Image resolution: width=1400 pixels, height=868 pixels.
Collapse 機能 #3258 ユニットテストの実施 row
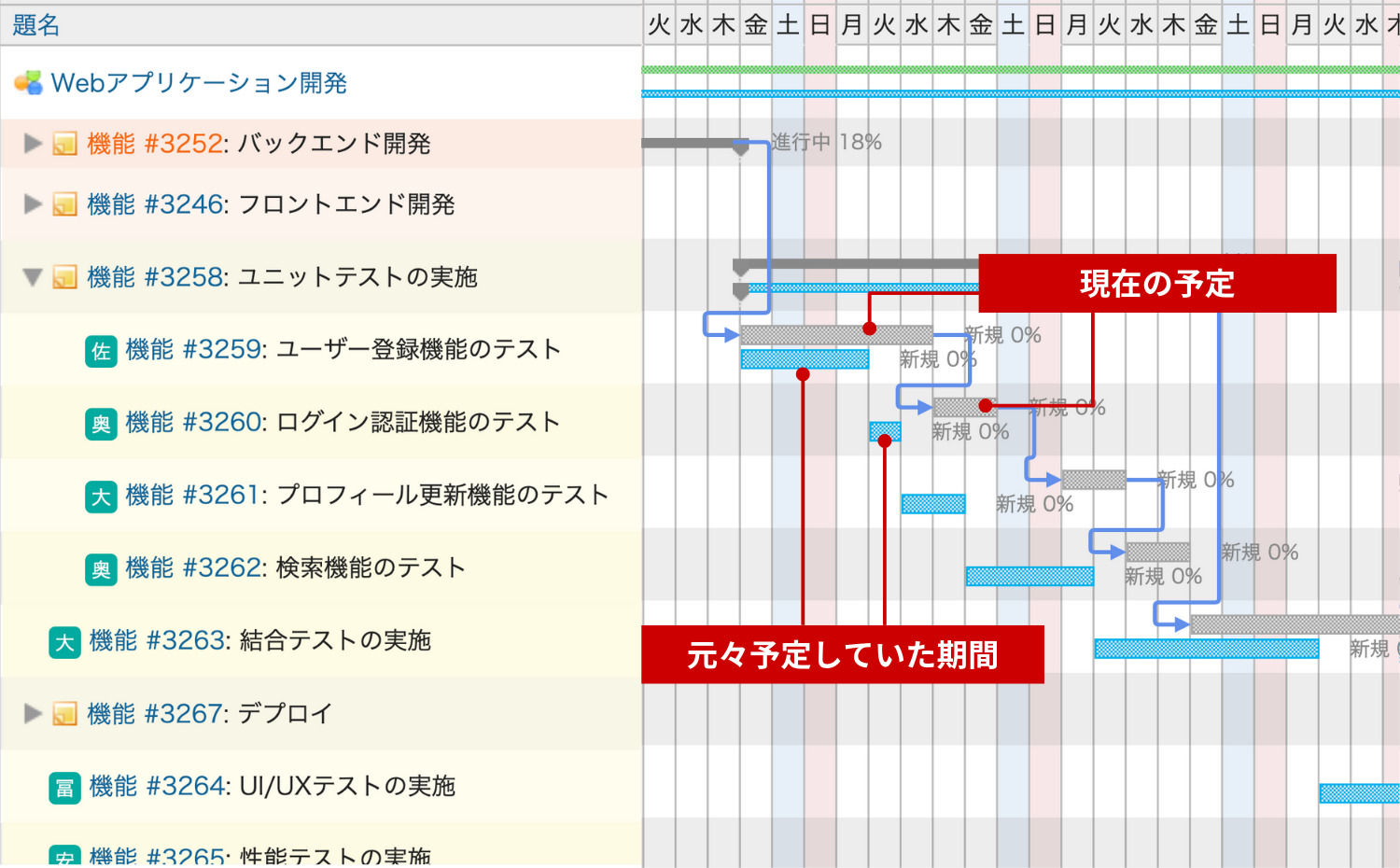point(34,277)
